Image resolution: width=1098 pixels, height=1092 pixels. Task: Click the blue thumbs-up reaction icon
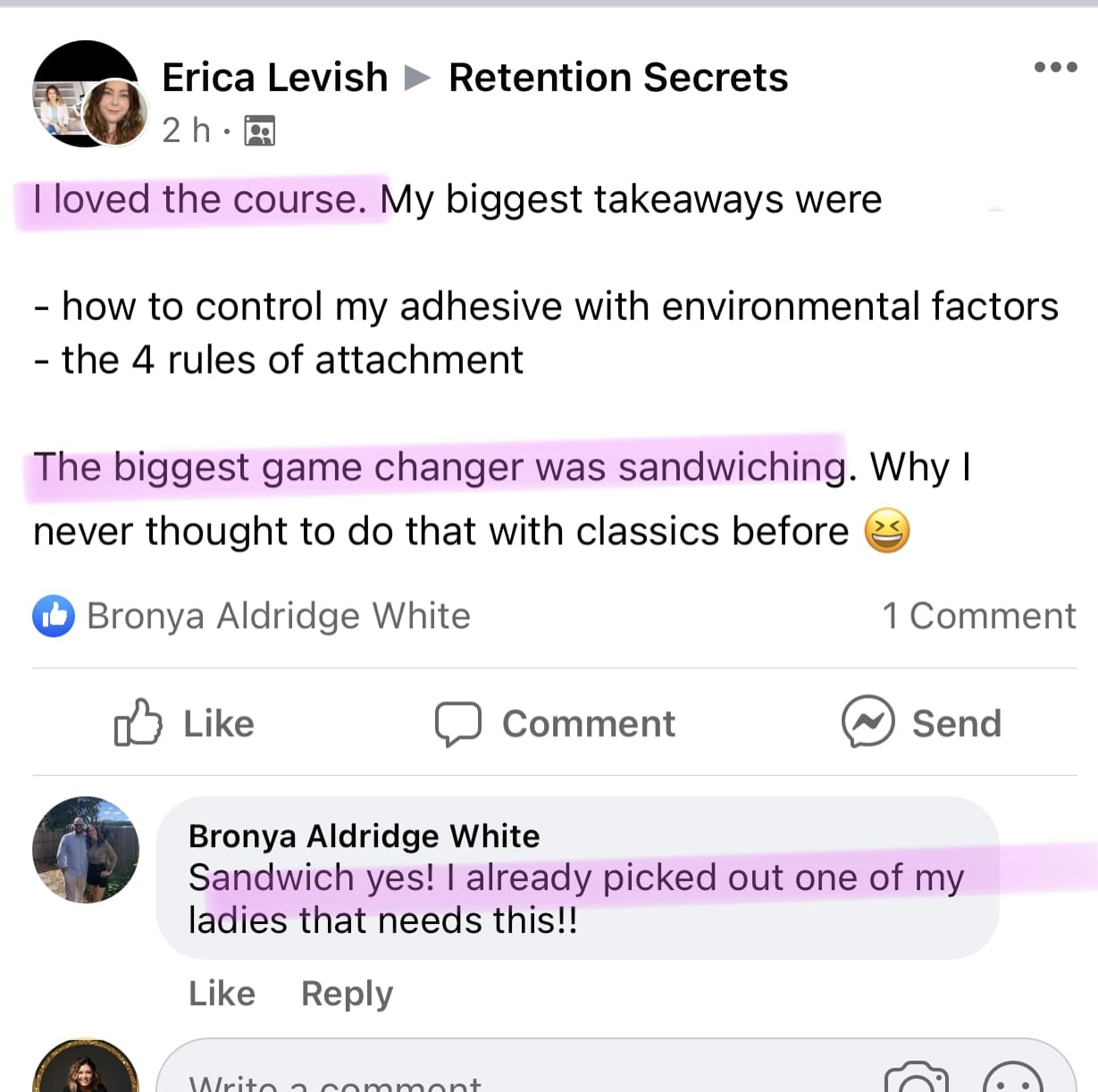(54, 616)
